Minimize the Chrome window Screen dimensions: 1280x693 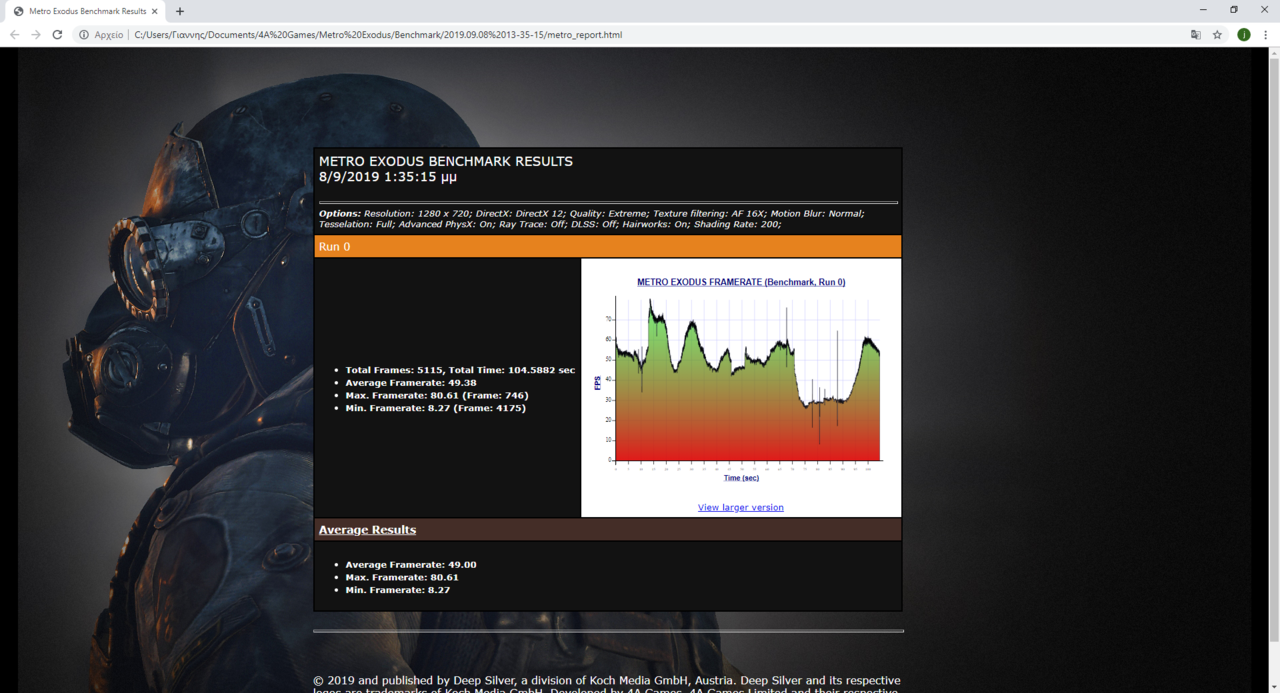pos(1201,10)
